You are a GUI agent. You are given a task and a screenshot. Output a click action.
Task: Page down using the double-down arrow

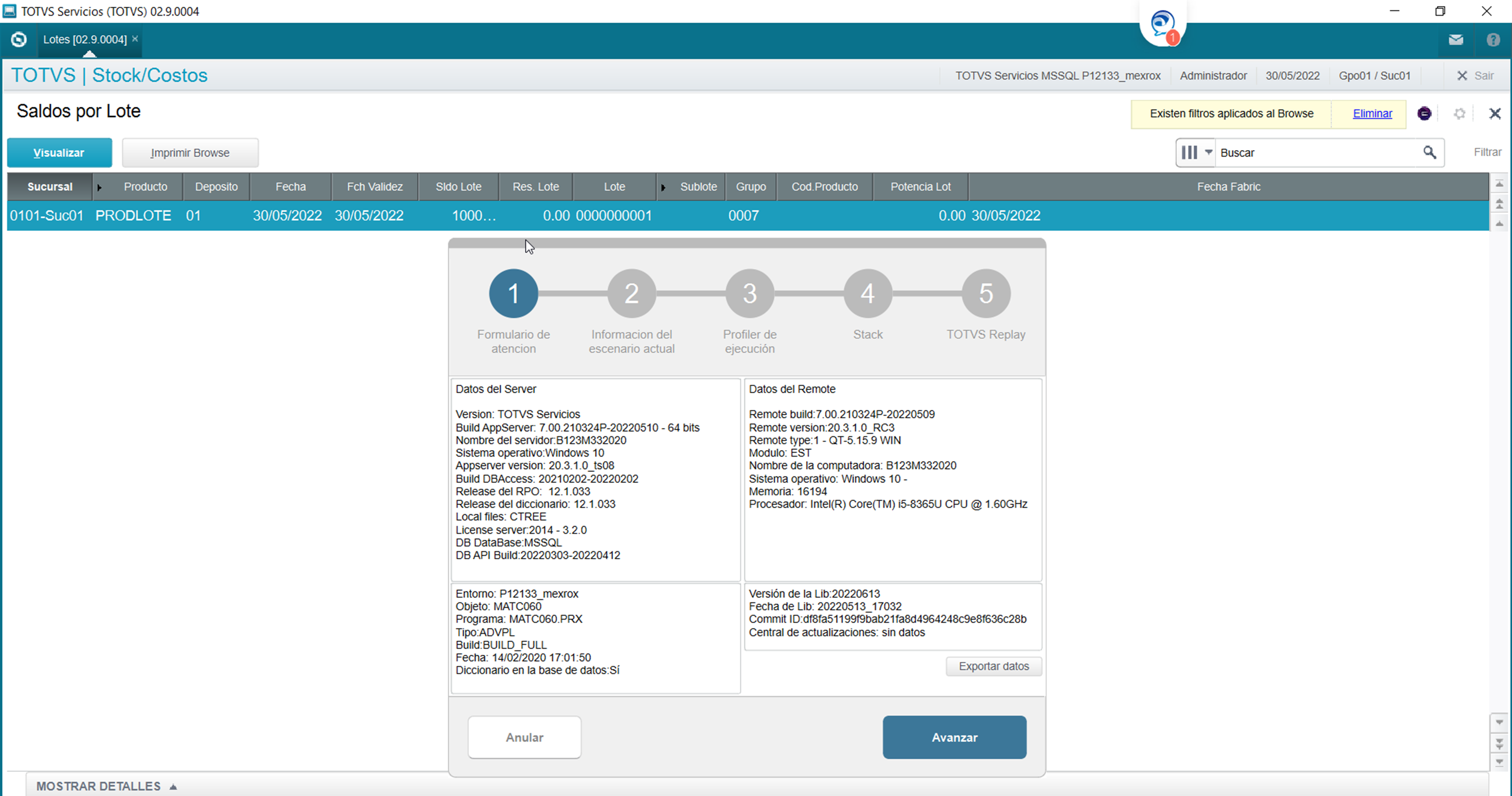click(x=1499, y=743)
